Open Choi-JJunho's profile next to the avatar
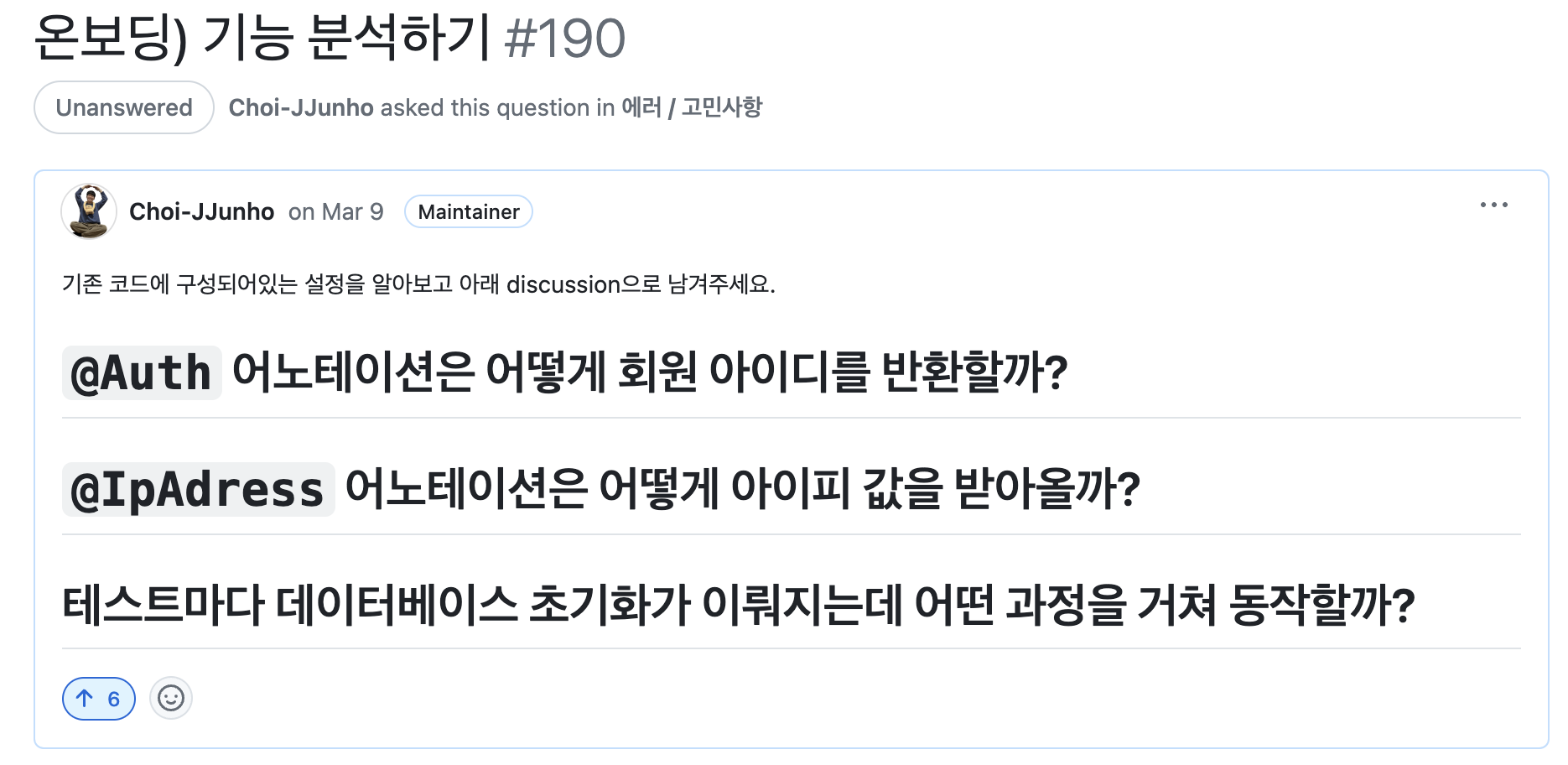1568x765 pixels. pyautogui.click(x=201, y=212)
